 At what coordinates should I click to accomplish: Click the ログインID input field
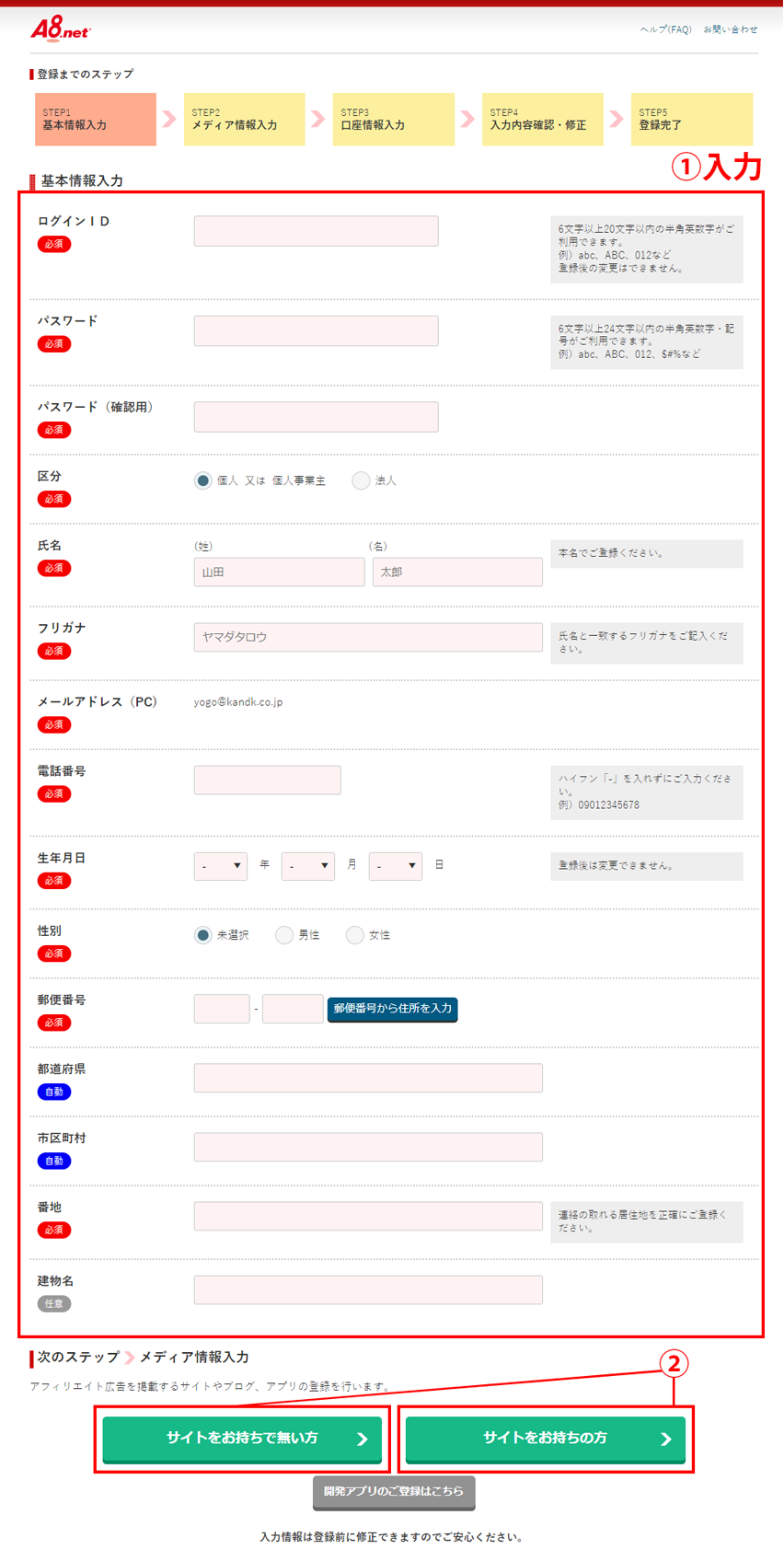pos(316,231)
